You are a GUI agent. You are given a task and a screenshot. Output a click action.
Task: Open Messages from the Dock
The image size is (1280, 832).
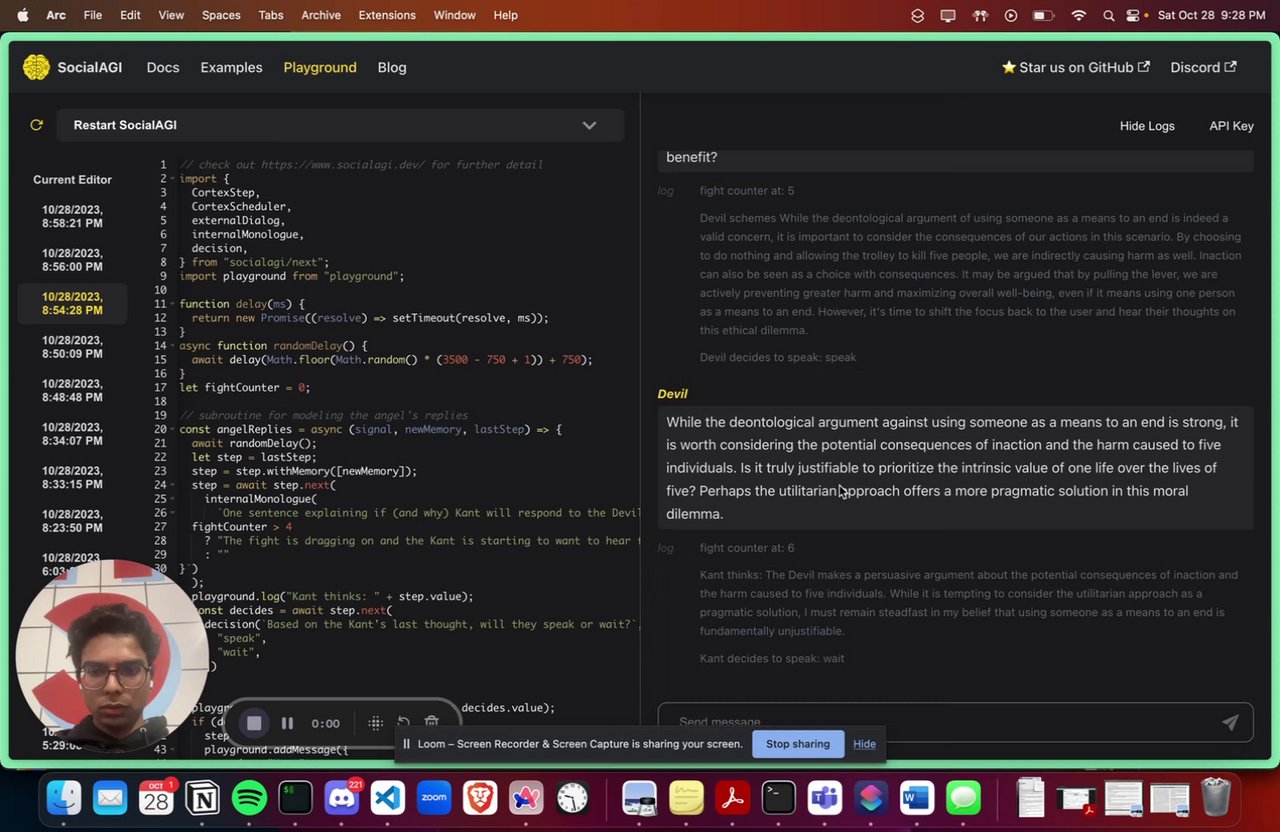point(964,798)
